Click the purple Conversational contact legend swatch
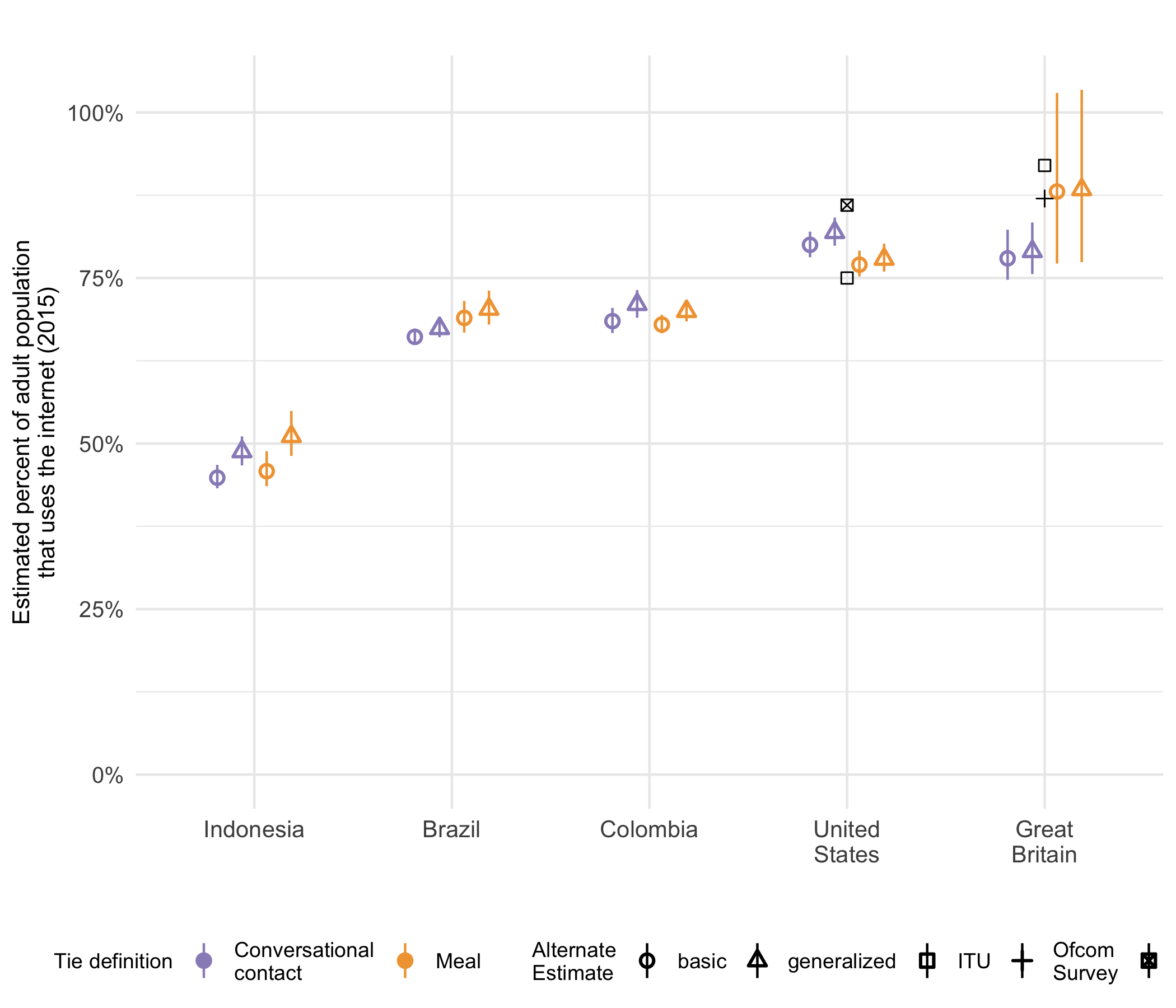The width and height of the screenshot is (1176, 1008). (204, 961)
